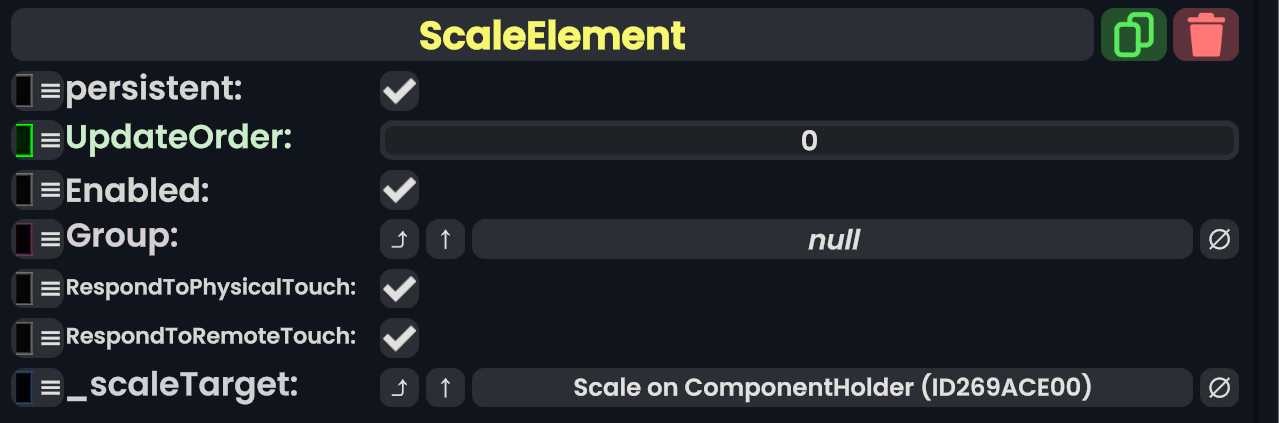The height and width of the screenshot is (423, 1279).
Task: Click the Group field's bent-arrow button
Action: click(399, 240)
